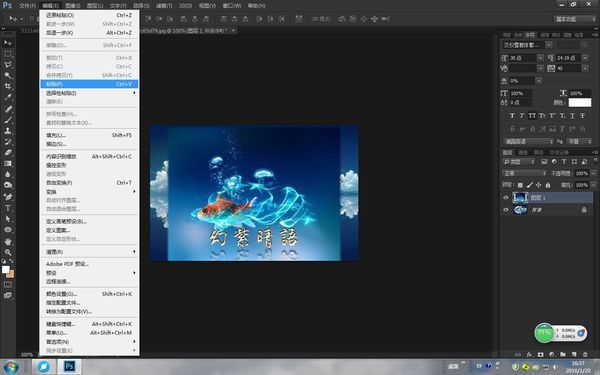Select the Move tool in toolbox

[x=8, y=42]
